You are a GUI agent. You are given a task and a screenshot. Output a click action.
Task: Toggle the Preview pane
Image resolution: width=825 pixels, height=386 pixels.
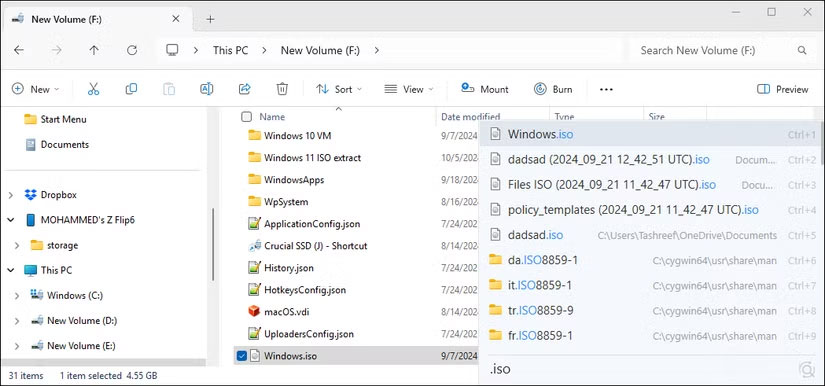[782, 89]
